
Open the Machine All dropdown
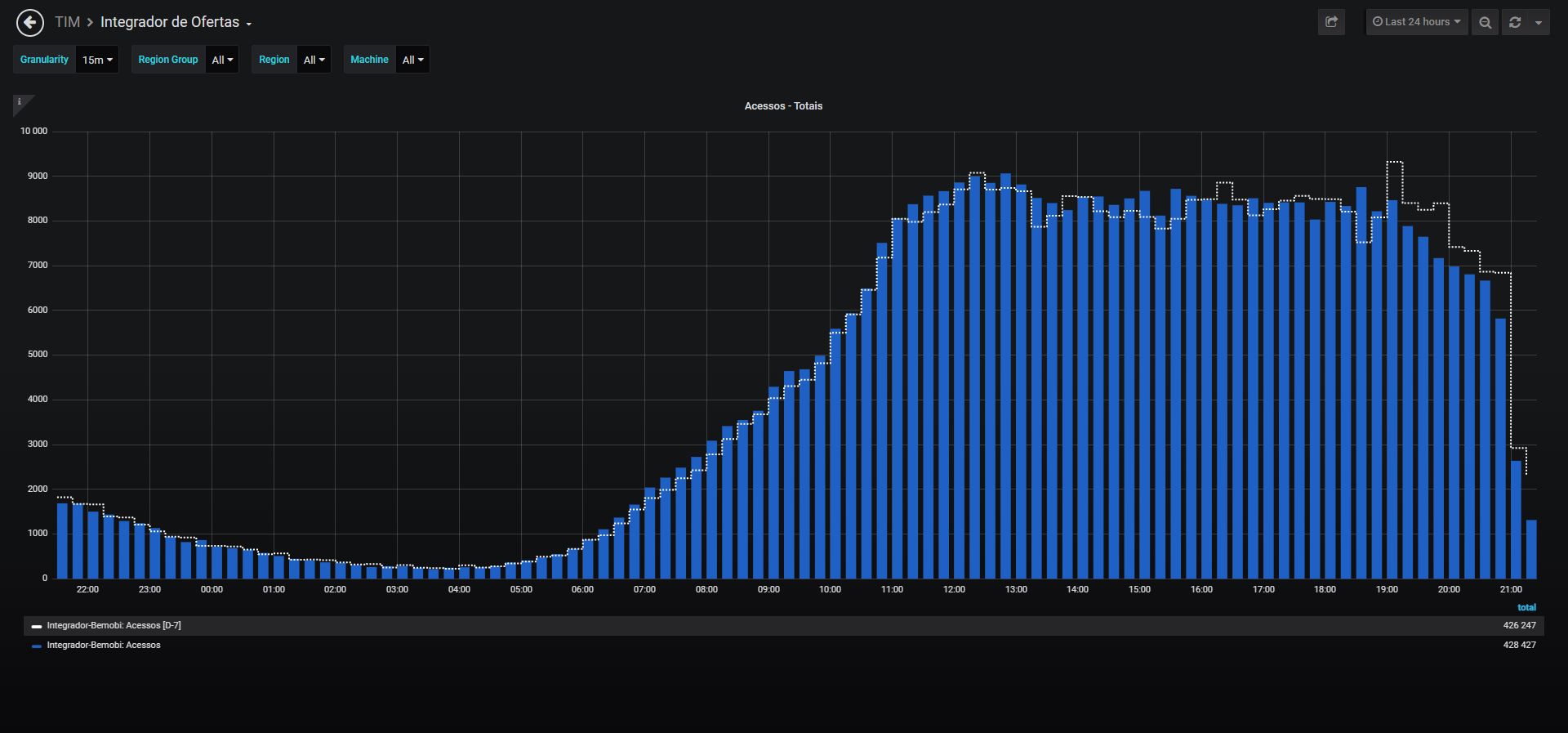coord(412,60)
